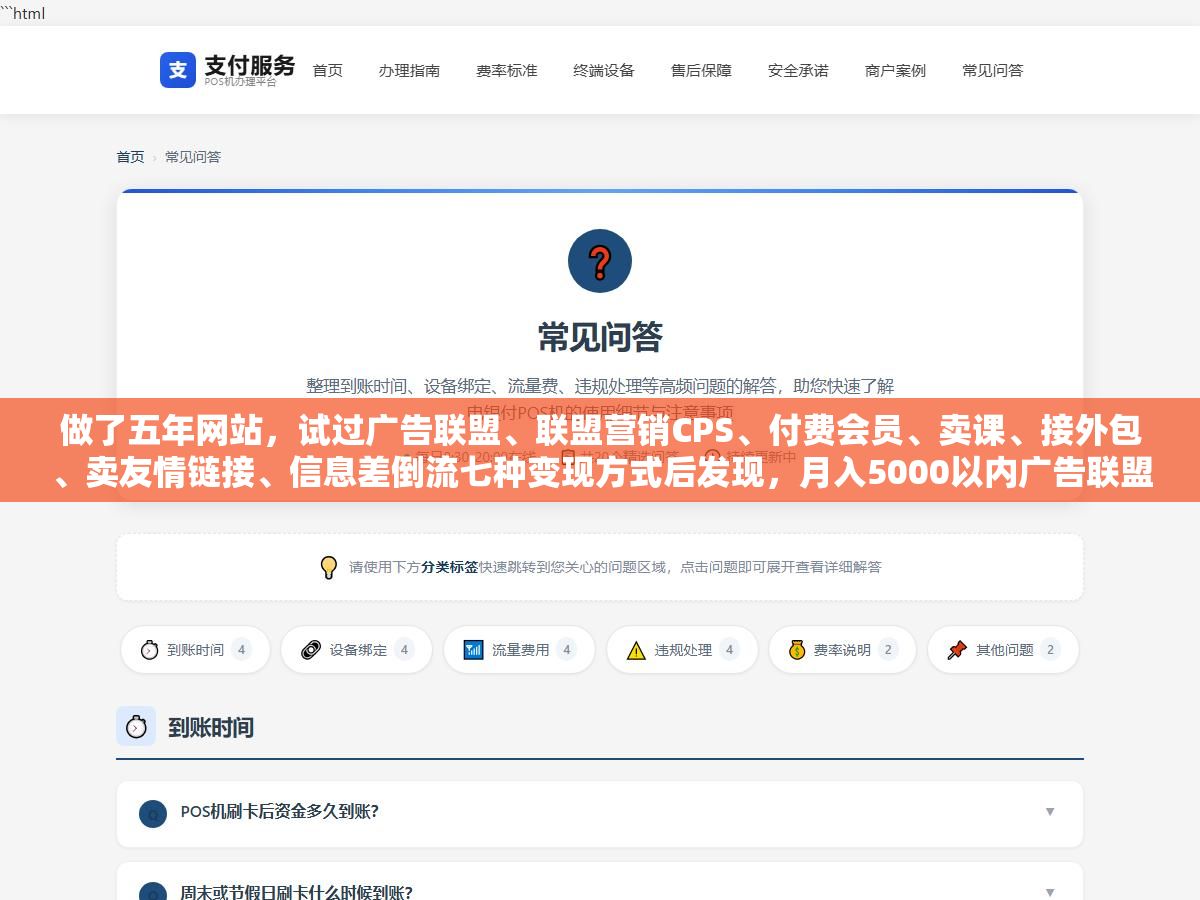Click dropdown arrow on 周末或节假日刷卡 row
Image resolution: width=1200 pixels, height=900 pixels.
(x=1050, y=892)
